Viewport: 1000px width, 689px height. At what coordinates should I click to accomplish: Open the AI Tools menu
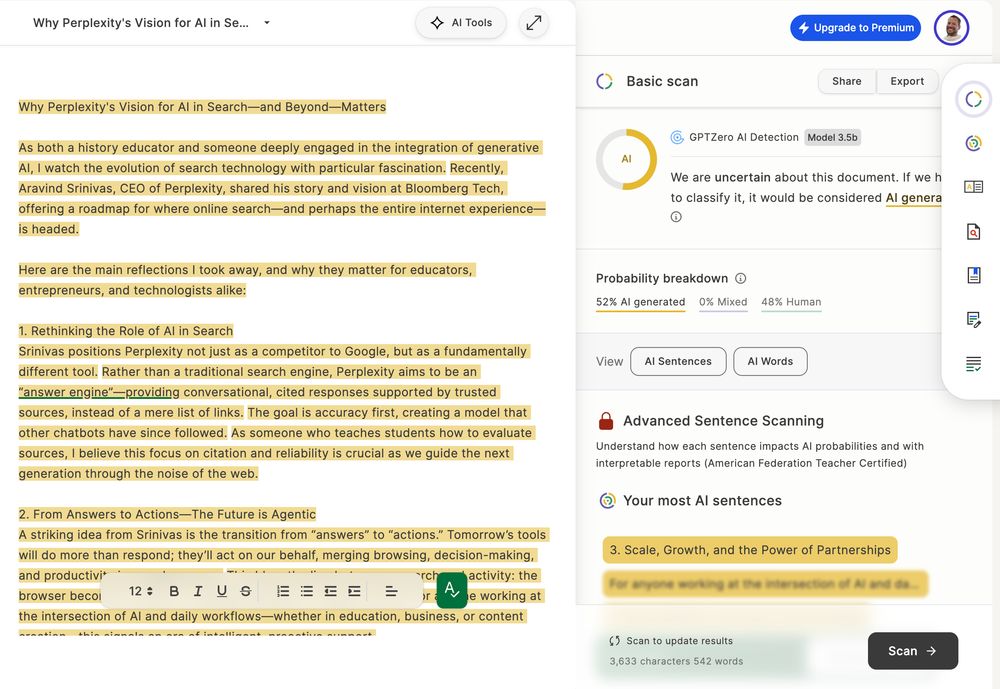coord(461,23)
